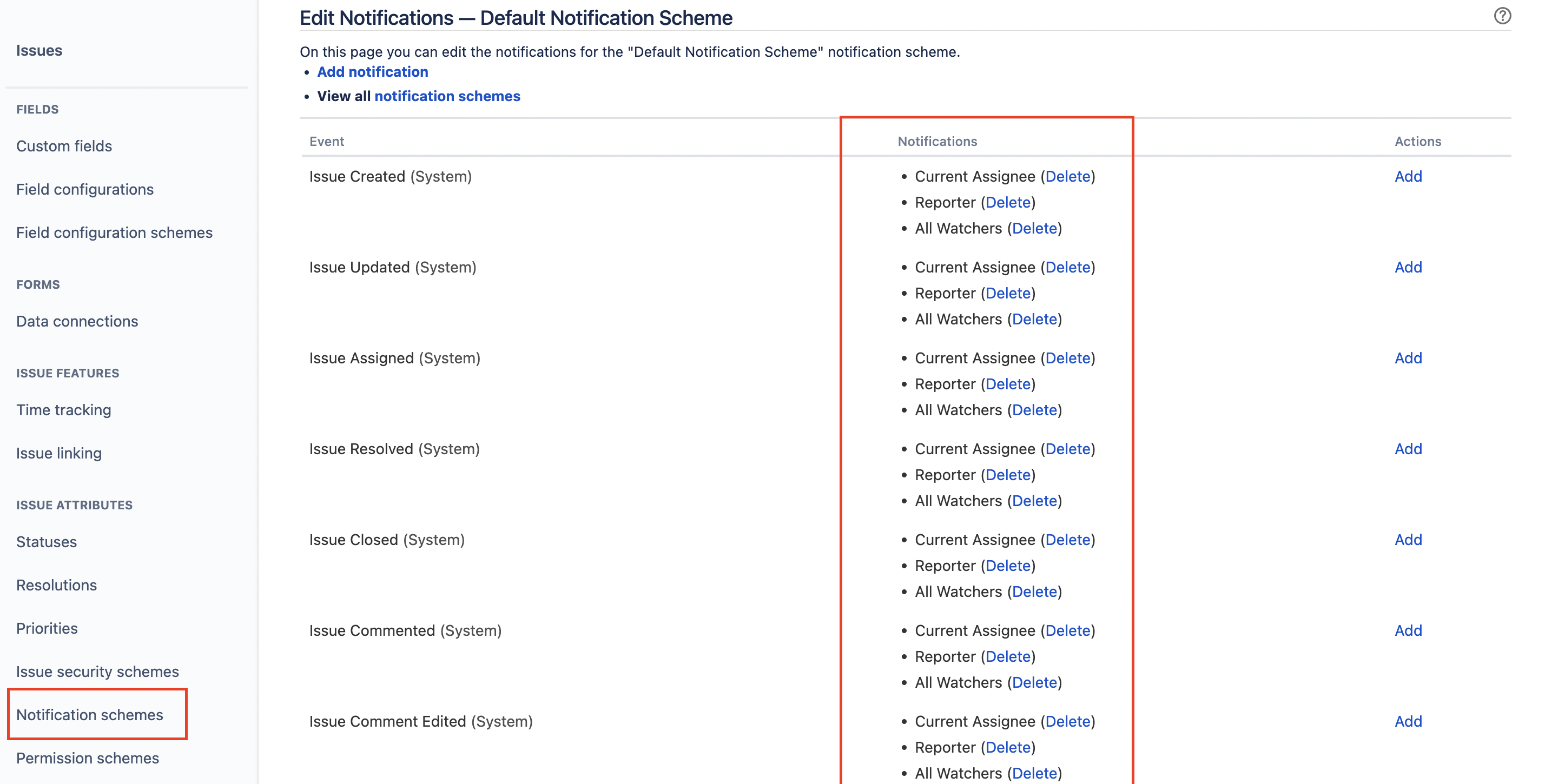This screenshot has height=784, width=1545.
Task: Open Priorities in sidebar
Action: [47, 628]
